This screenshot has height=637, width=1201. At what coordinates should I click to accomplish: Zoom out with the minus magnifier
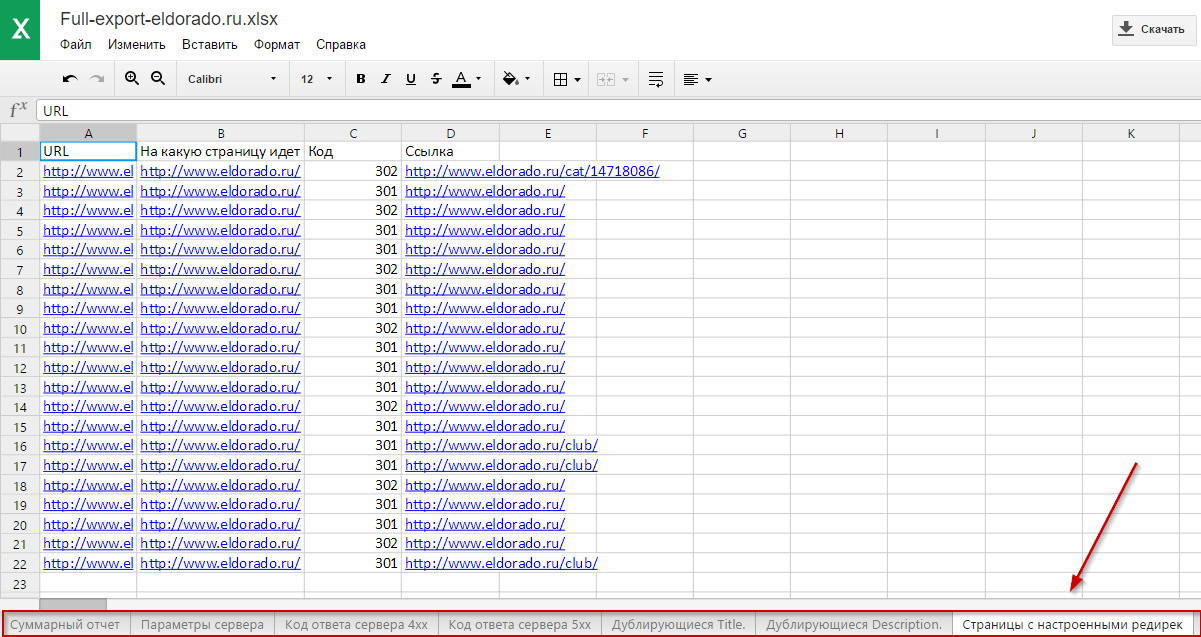(157, 79)
